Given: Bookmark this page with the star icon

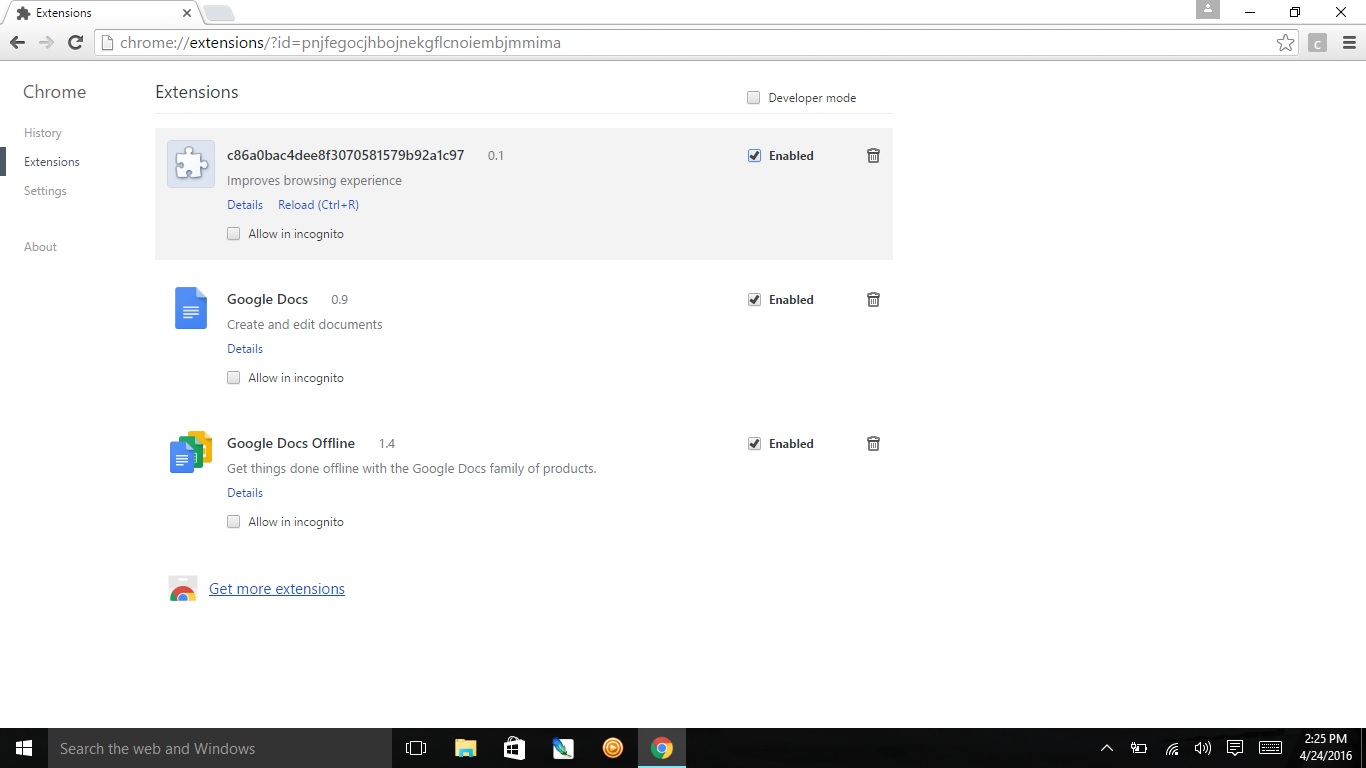Looking at the screenshot, I should (x=1285, y=43).
